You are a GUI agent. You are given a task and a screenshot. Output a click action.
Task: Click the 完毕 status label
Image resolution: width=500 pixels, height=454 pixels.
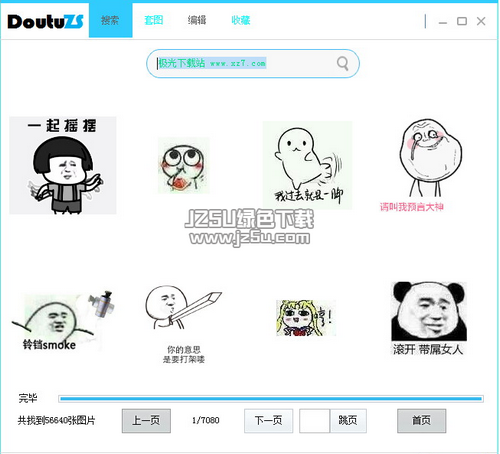pyautogui.click(x=28, y=398)
